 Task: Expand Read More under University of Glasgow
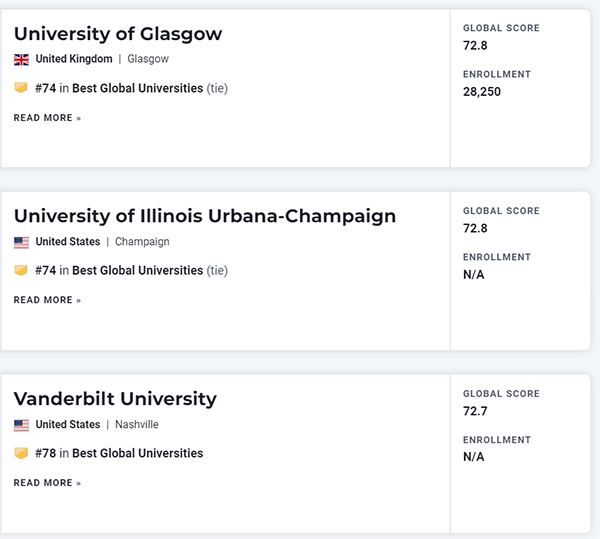pyautogui.click(x=47, y=118)
